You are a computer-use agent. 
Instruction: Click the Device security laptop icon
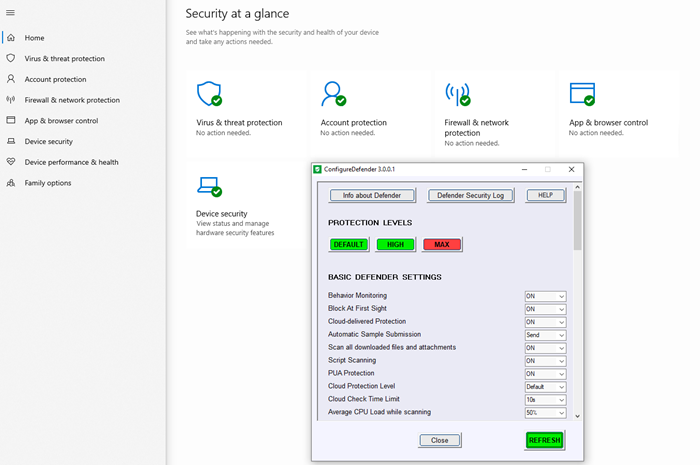208,185
